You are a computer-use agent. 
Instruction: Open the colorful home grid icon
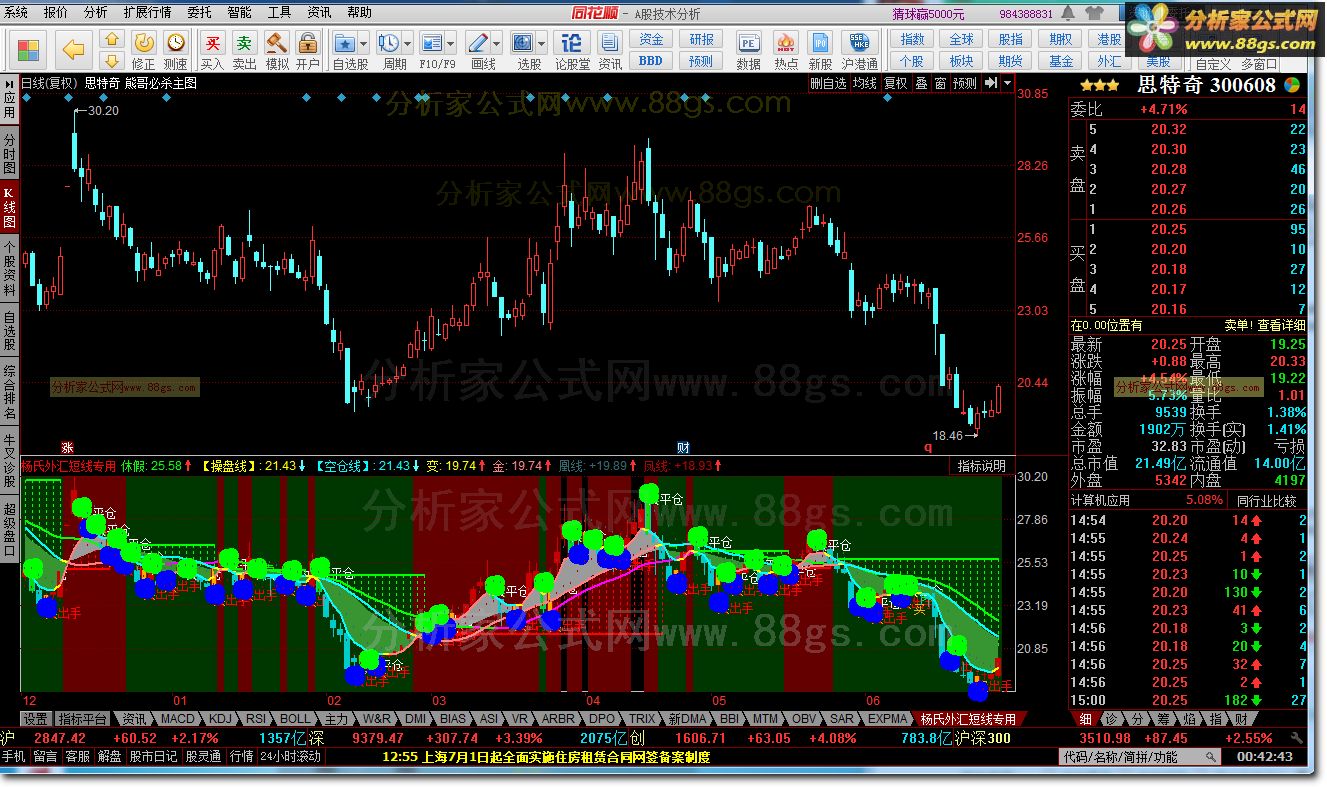pyautogui.click(x=27, y=49)
